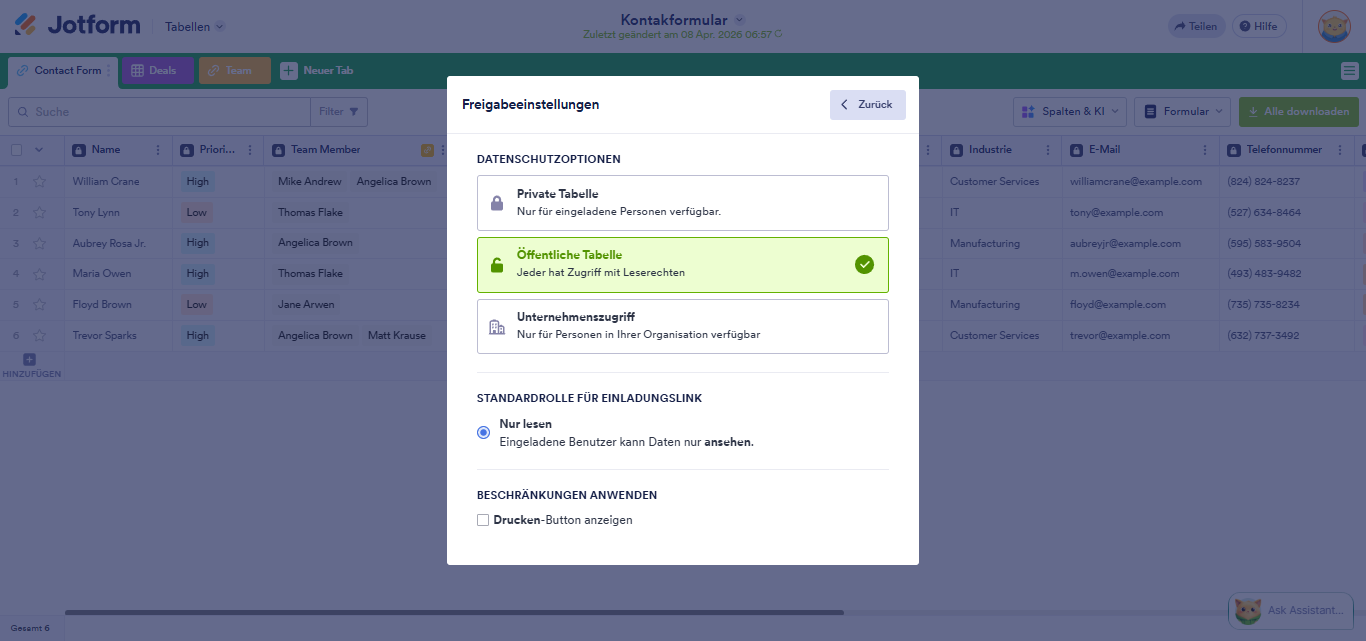The width and height of the screenshot is (1366, 641).
Task: Check the Drucken-Button anzeigen checkbox
Action: coord(483,520)
